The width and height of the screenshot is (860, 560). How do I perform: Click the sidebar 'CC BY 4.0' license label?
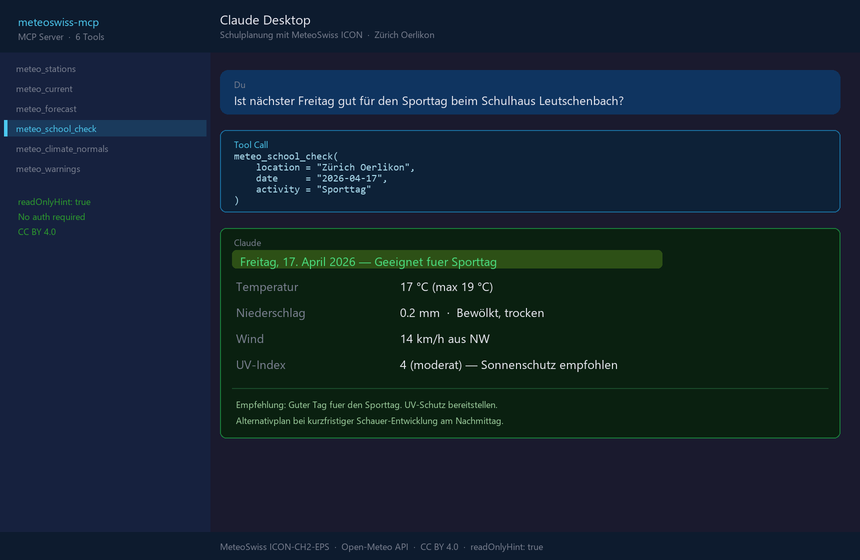37,232
